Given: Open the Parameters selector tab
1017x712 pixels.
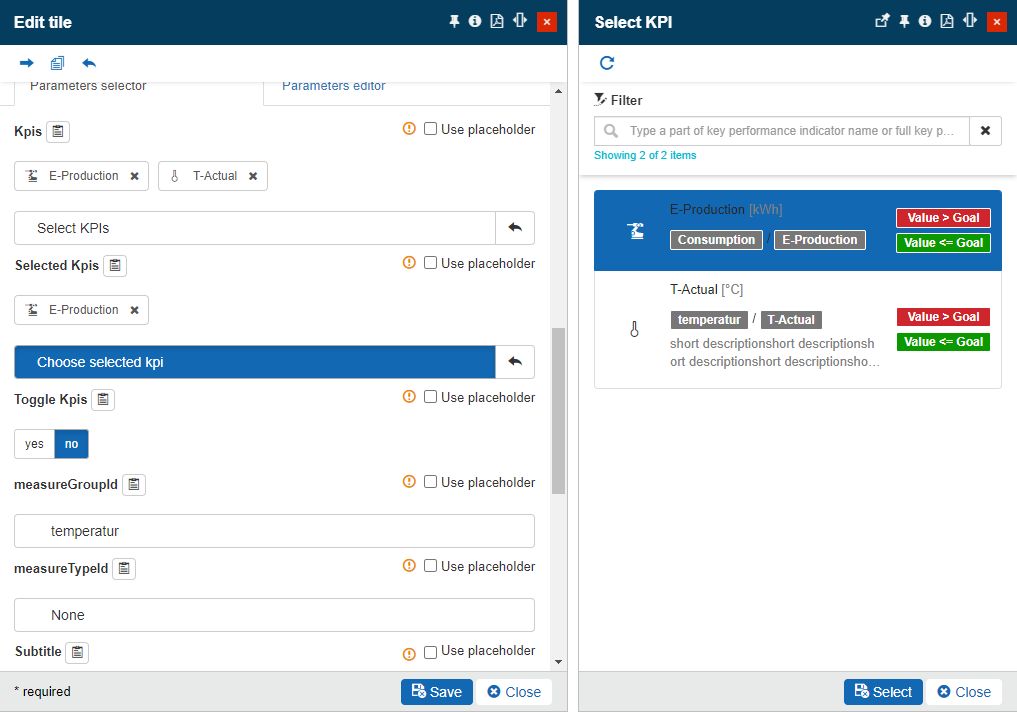Looking at the screenshot, I should pos(88,87).
